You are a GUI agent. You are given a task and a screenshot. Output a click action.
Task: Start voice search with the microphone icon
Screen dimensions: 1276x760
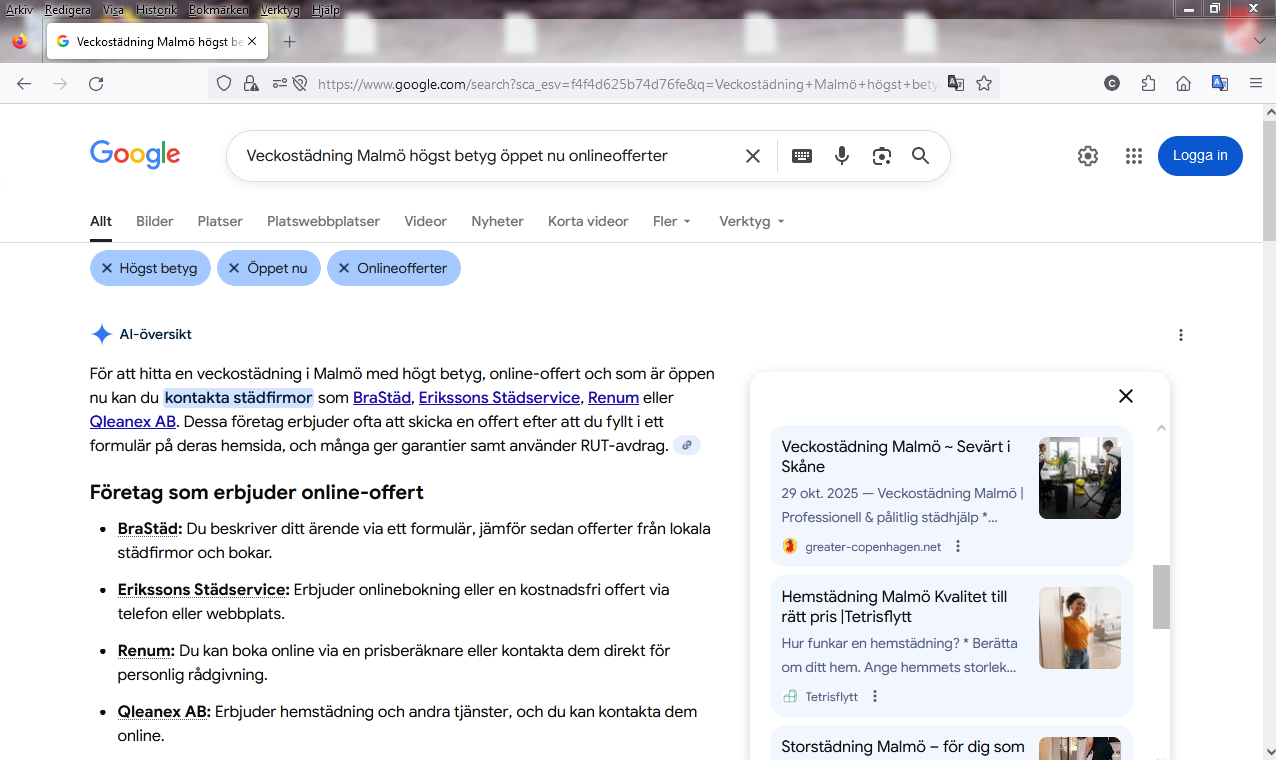842,156
